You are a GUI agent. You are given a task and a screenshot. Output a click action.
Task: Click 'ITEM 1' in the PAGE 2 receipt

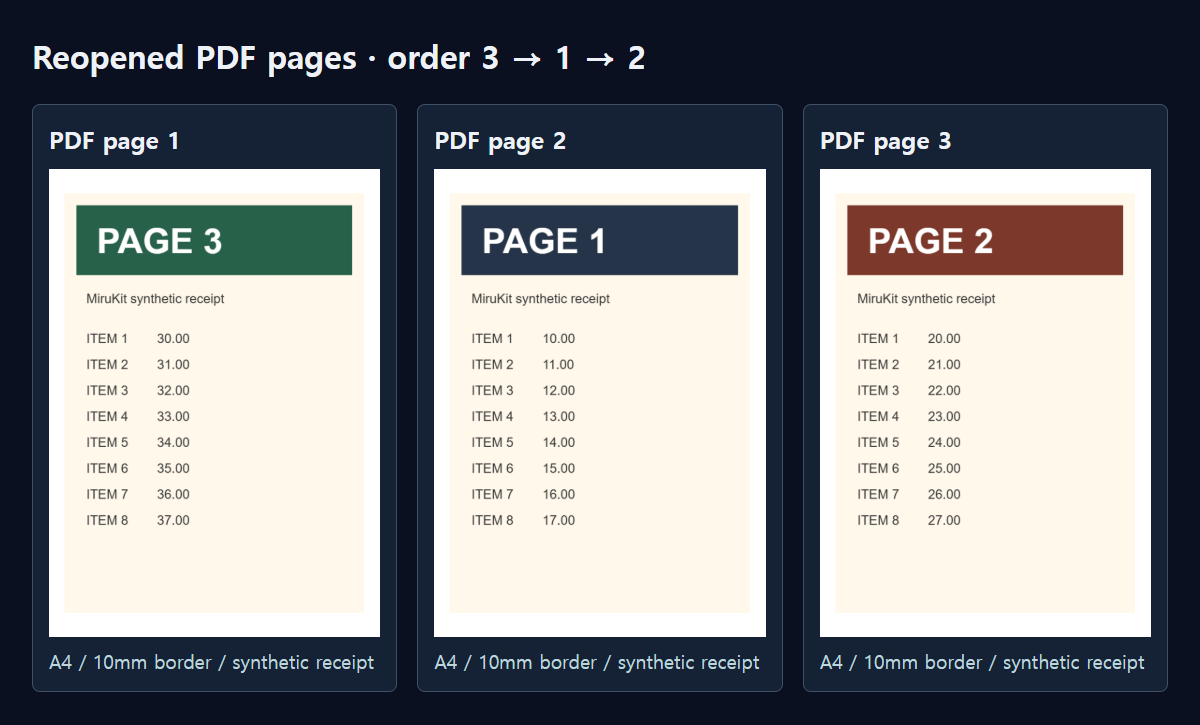[x=878, y=339]
